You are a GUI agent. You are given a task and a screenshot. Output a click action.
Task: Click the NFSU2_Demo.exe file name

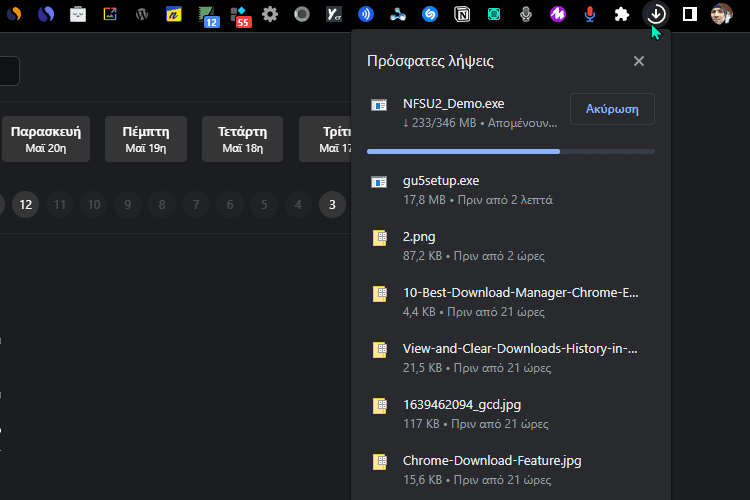[x=453, y=103]
